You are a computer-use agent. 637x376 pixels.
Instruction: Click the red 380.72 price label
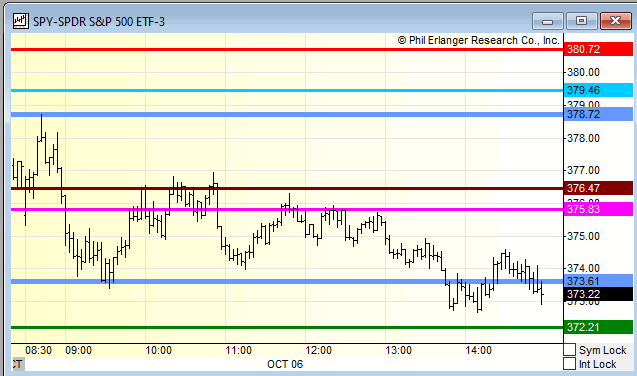[x=598, y=49]
